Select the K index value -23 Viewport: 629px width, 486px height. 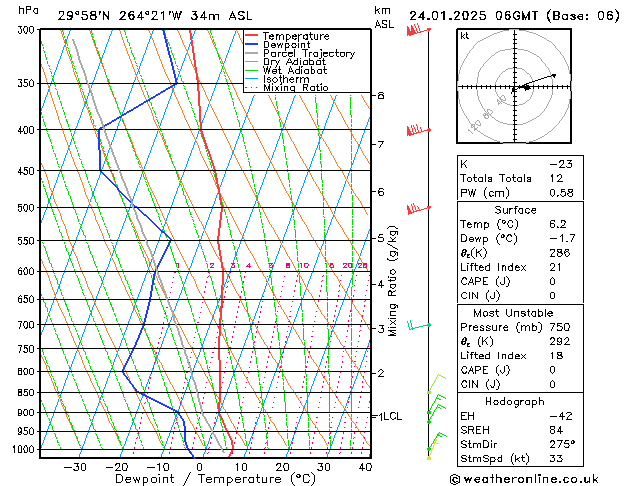click(x=561, y=164)
